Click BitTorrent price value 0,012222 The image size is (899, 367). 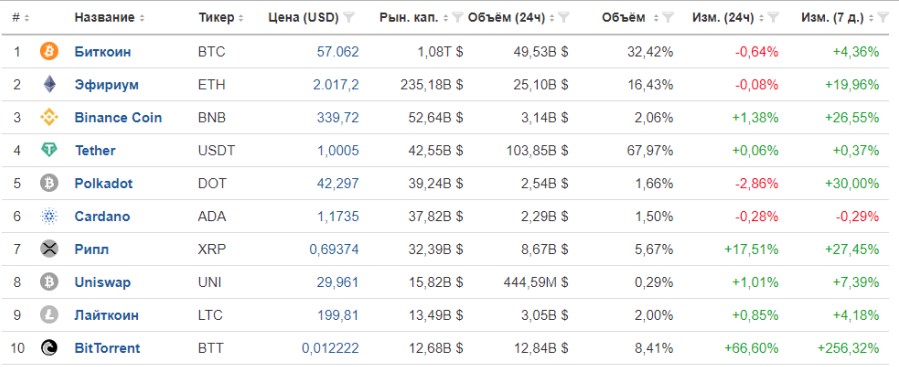(330, 348)
